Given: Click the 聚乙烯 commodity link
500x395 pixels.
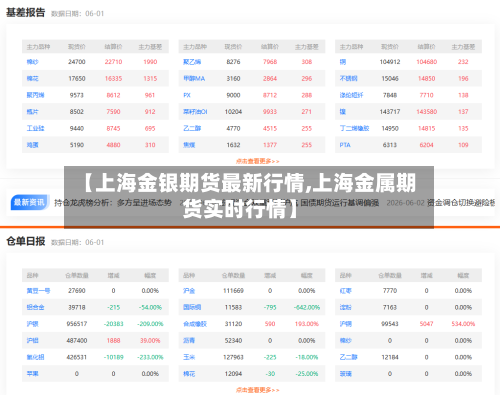Looking at the screenshot, I should 192,62.
